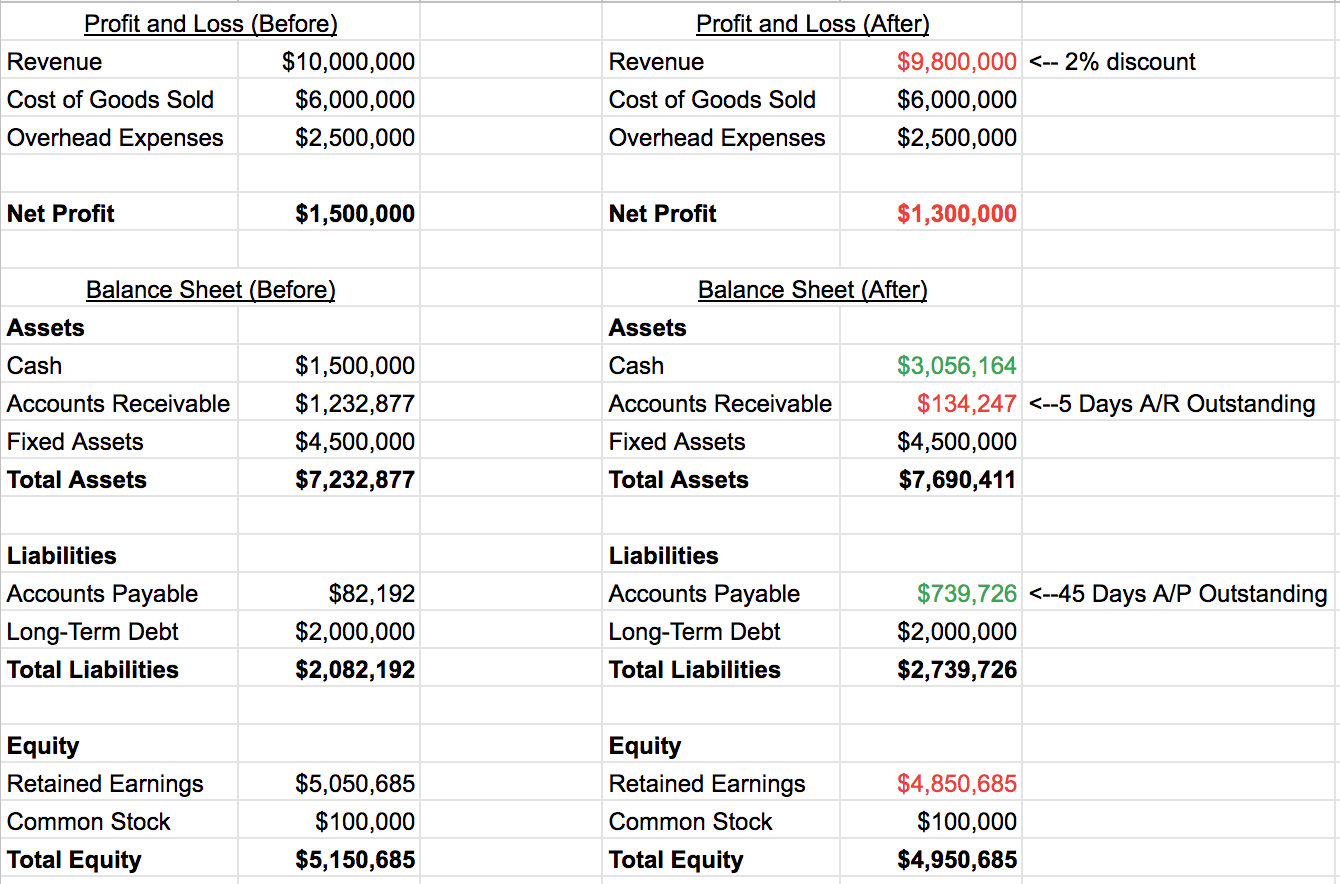Viewport: 1340px width, 884px height.
Task: Select green Accounts Payable value $739,726
Action: tap(967, 594)
